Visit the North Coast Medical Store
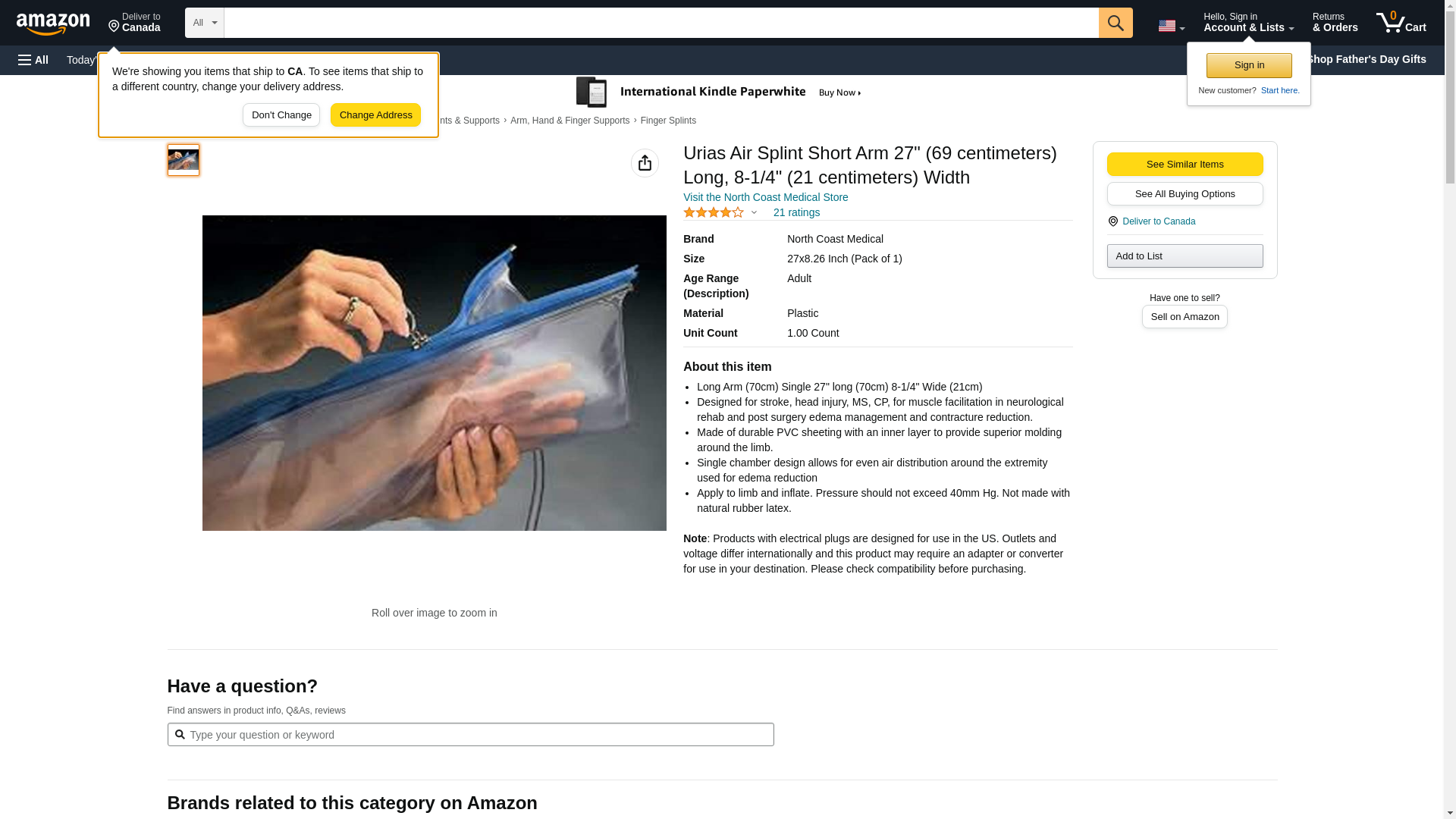 [765, 197]
